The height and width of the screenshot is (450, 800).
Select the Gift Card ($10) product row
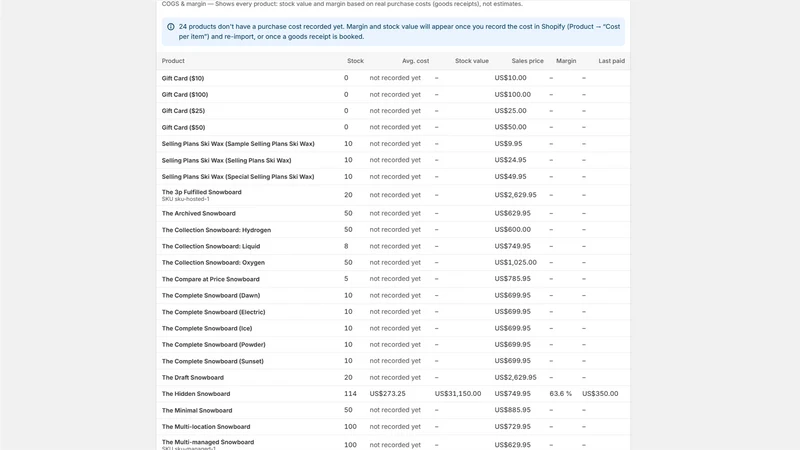tap(393, 78)
